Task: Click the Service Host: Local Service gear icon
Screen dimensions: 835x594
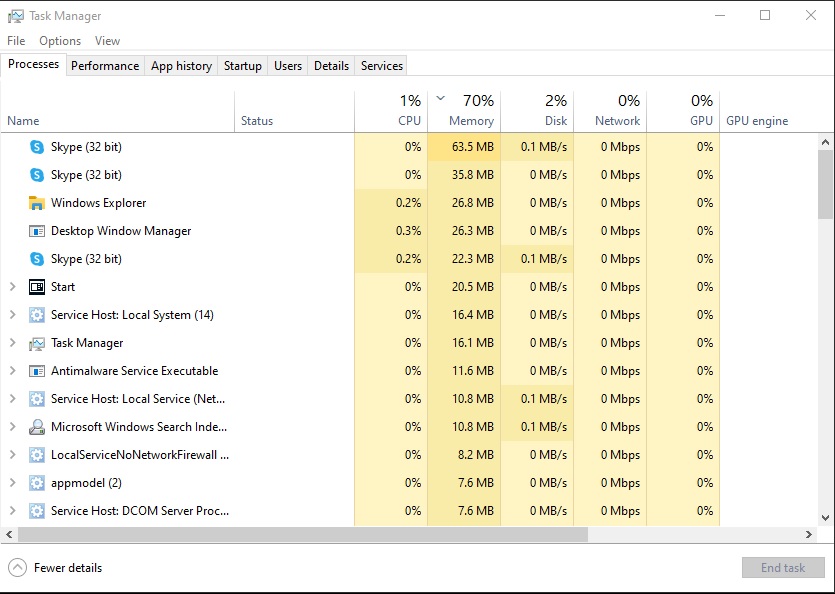Action: [37, 399]
